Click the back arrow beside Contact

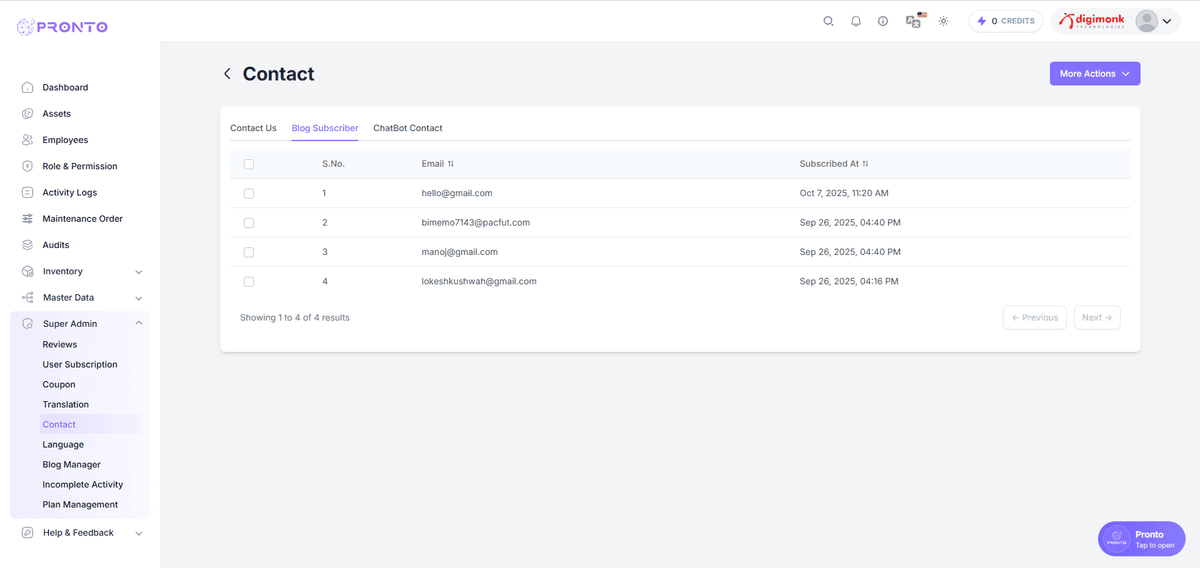[227, 74]
